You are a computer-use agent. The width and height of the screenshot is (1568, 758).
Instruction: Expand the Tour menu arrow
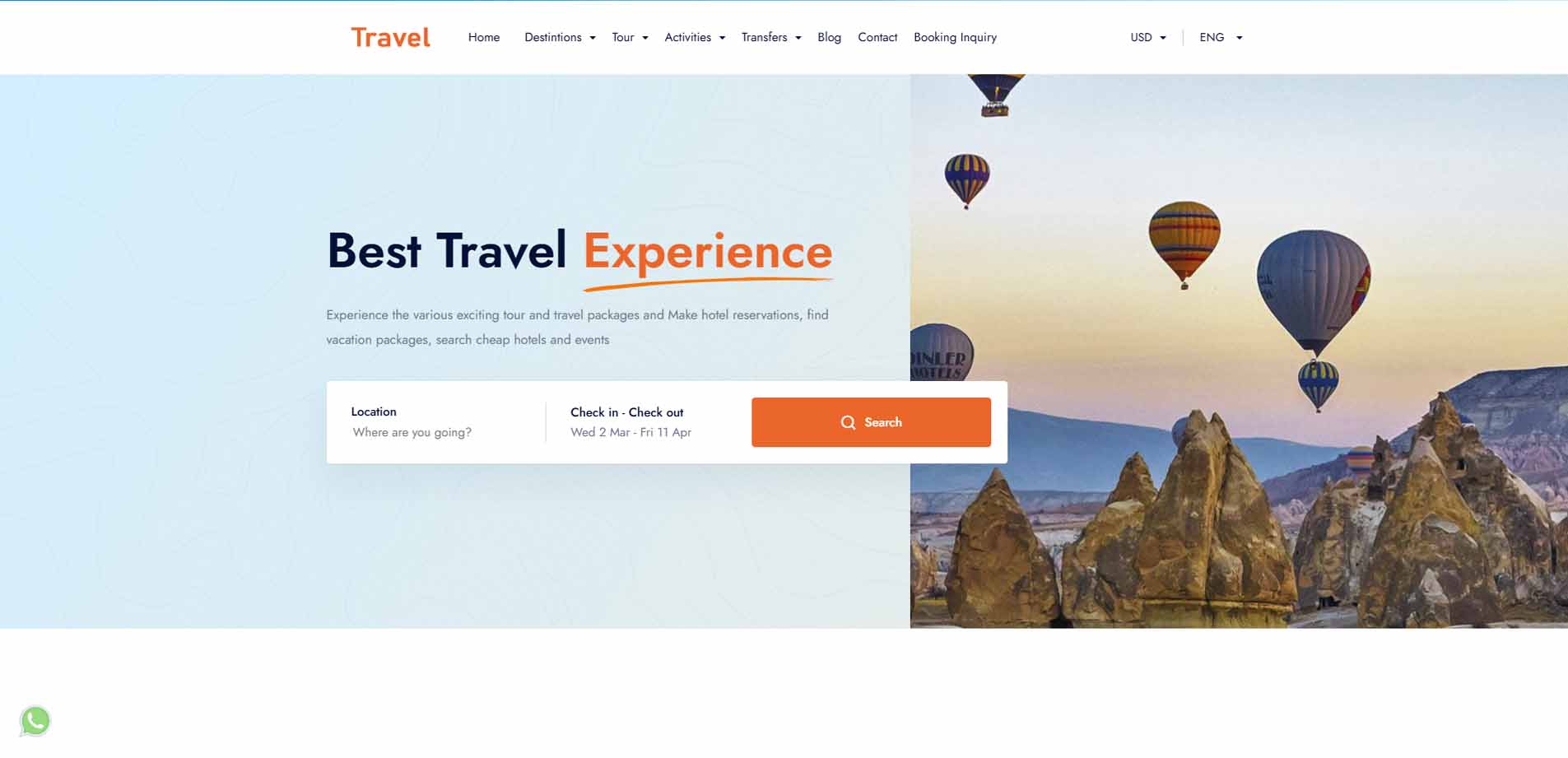coord(645,38)
